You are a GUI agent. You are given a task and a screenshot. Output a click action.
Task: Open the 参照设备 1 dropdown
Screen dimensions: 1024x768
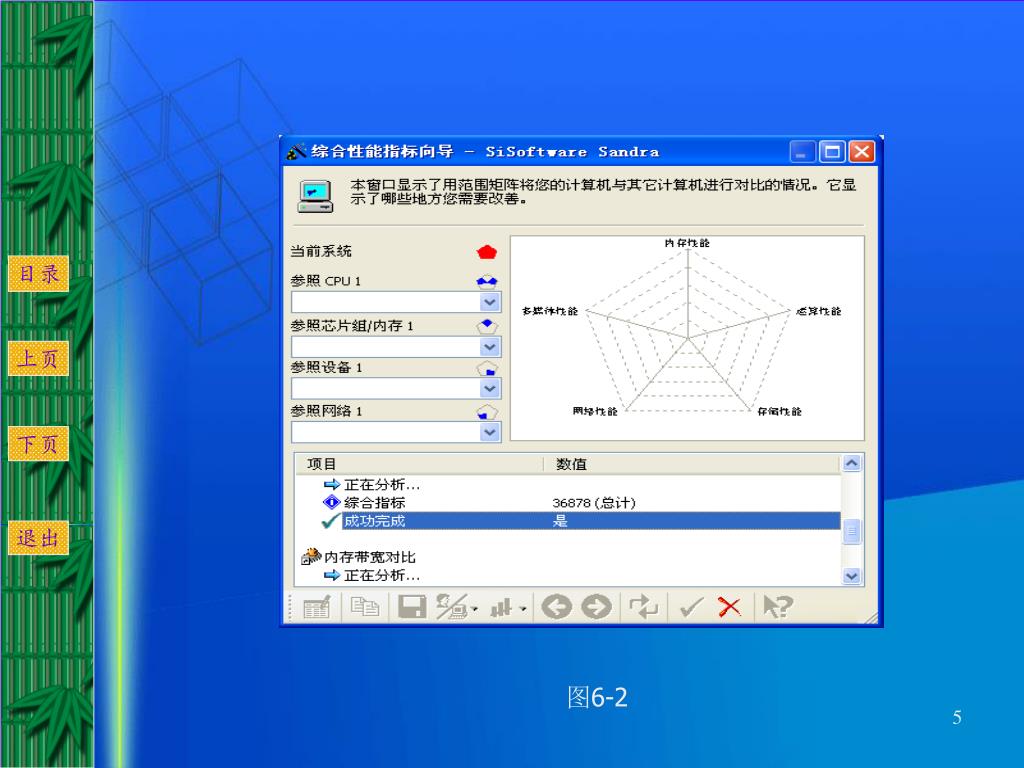[490, 389]
